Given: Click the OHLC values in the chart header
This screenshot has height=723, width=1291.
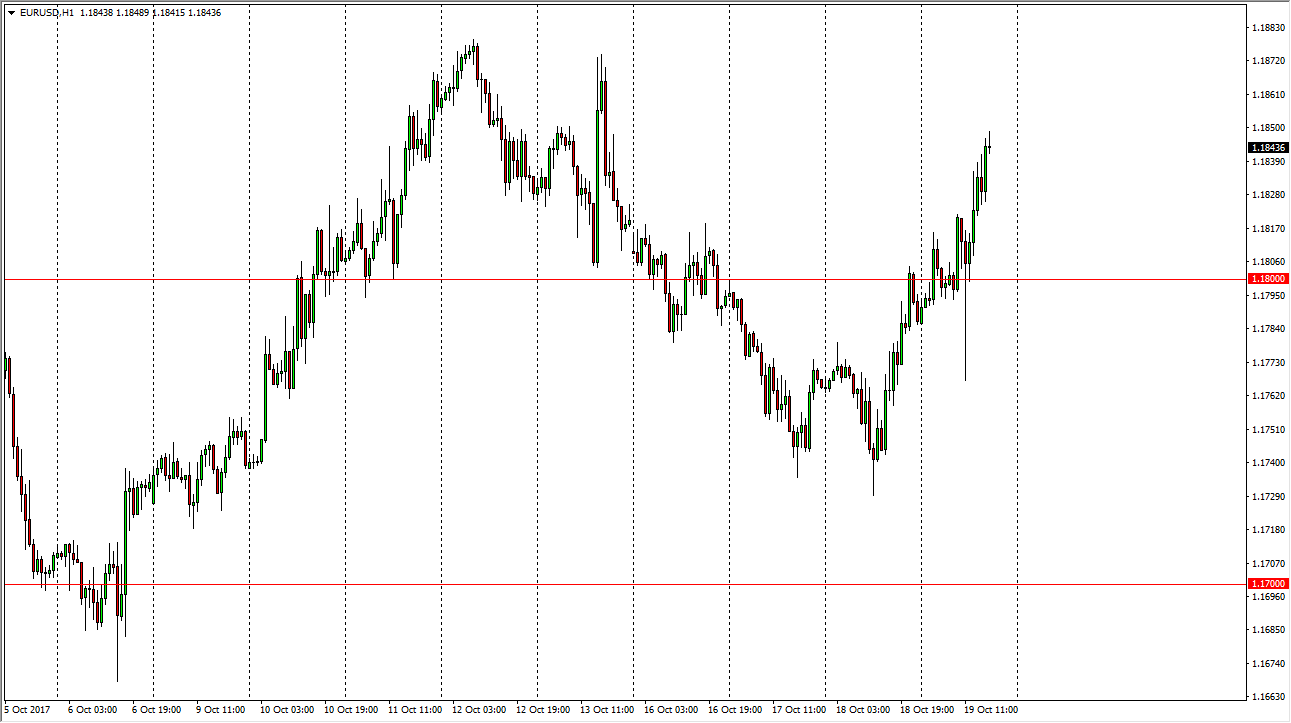Looking at the screenshot, I should [150, 12].
